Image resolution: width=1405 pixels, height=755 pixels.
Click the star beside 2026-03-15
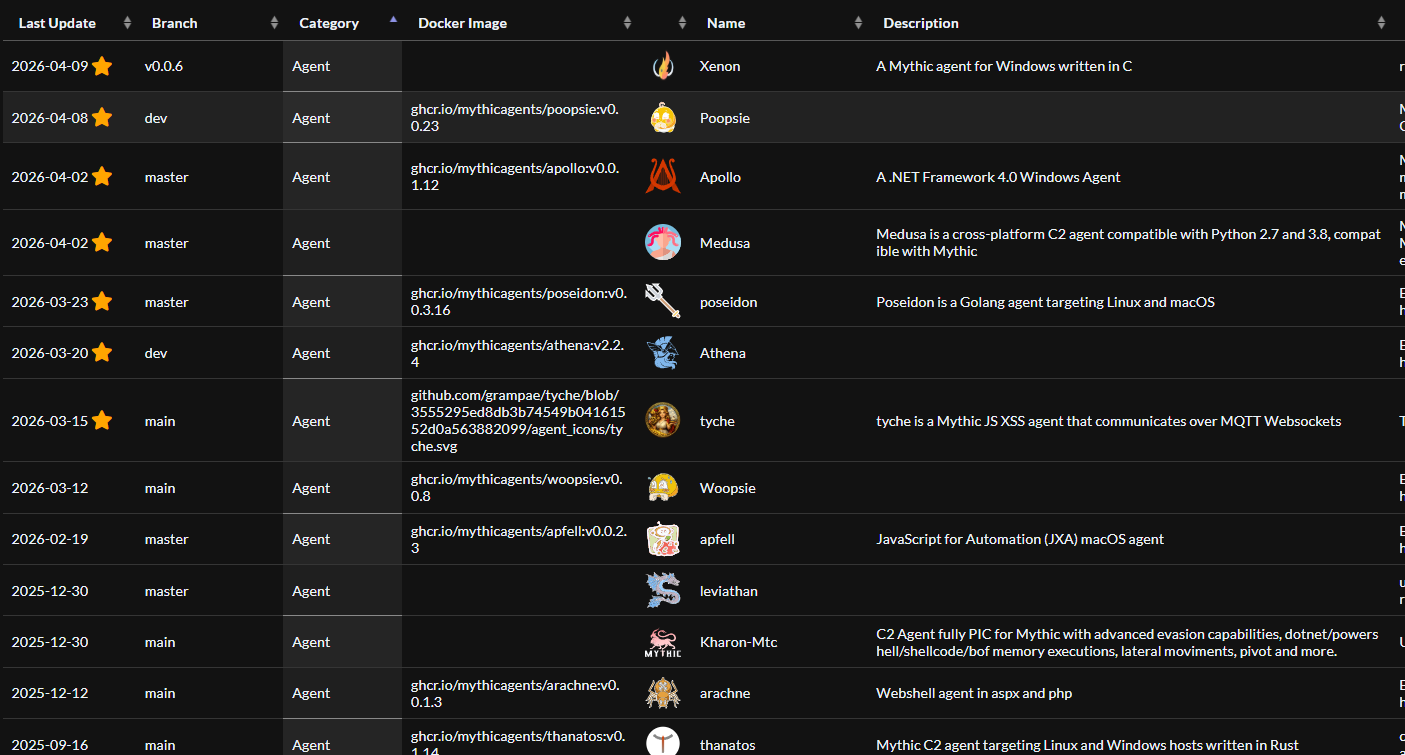pos(102,420)
